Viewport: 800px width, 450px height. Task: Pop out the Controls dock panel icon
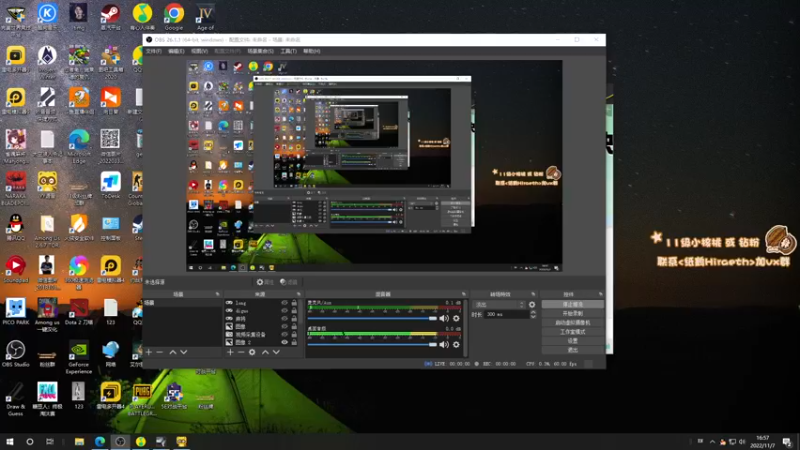600,294
